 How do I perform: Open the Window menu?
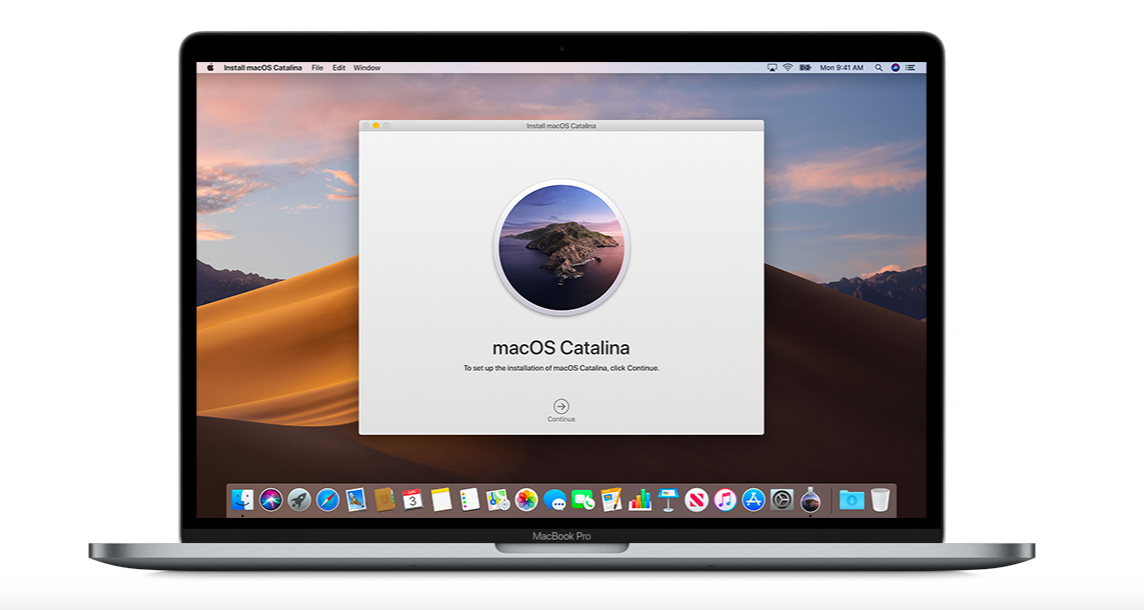367,68
